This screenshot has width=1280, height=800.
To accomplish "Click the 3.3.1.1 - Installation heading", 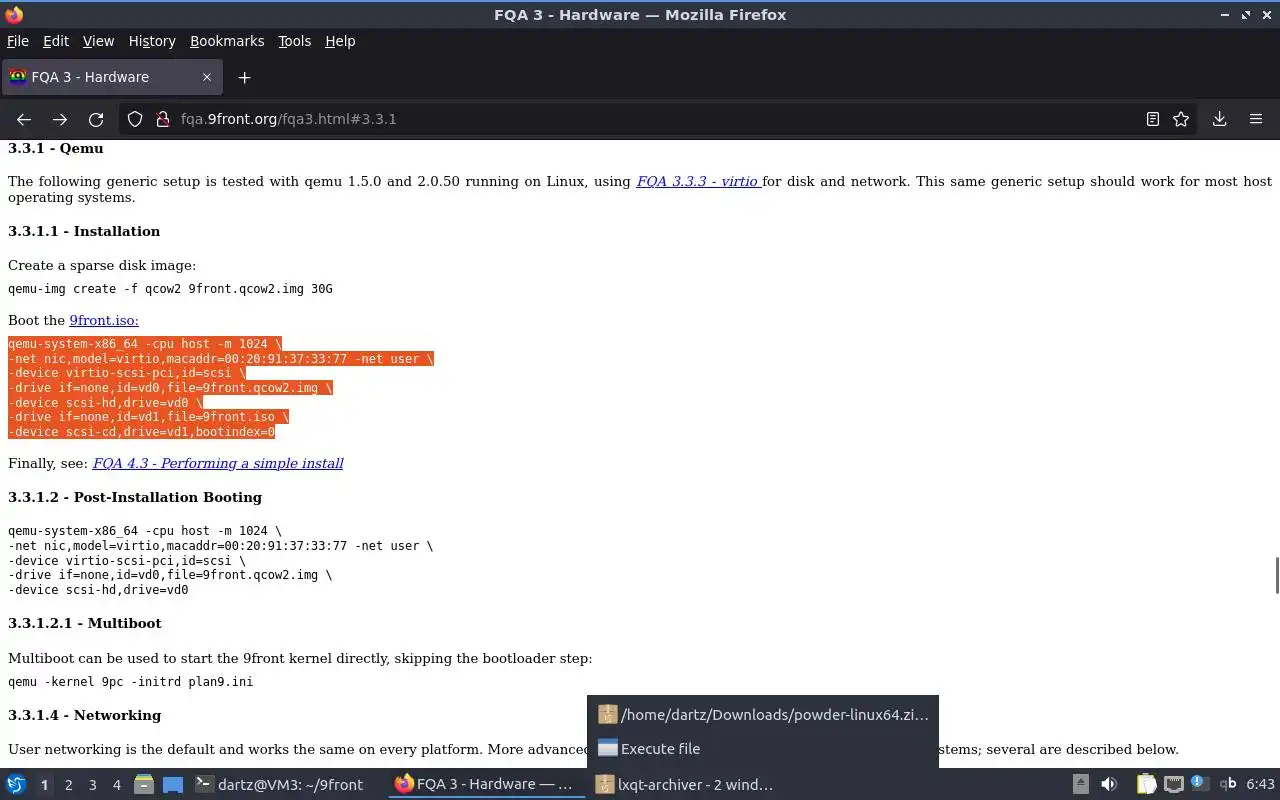I will [84, 231].
